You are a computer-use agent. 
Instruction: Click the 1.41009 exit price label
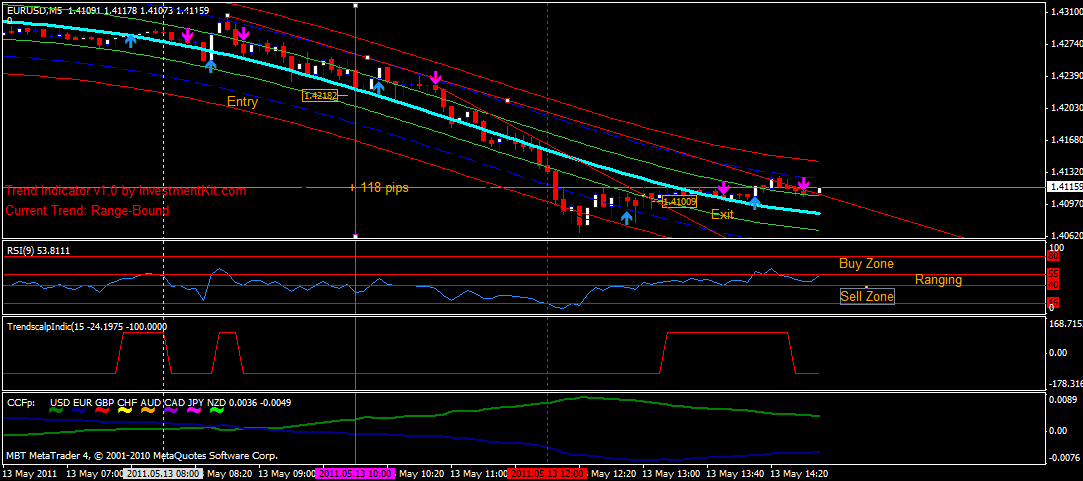click(x=679, y=201)
